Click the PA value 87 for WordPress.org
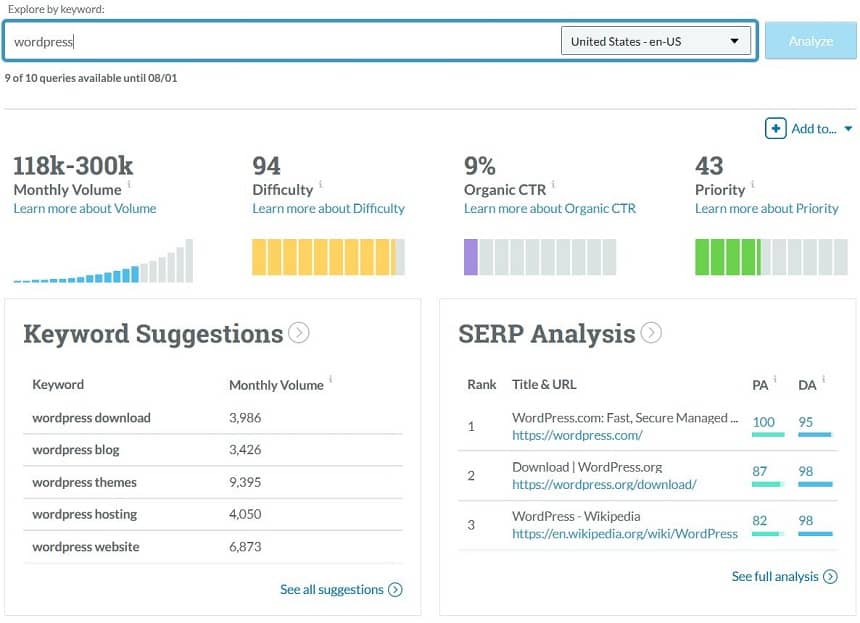The height and width of the screenshot is (623, 860). tap(760, 472)
